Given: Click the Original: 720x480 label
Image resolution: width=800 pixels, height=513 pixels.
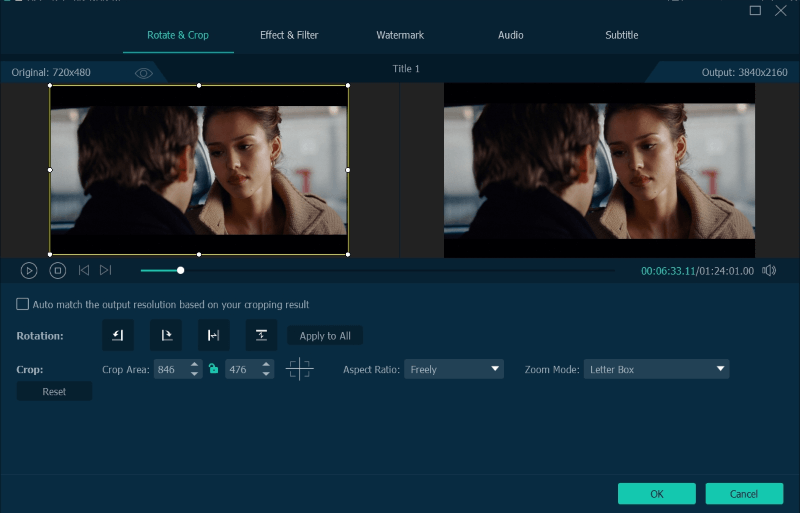Looking at the screenshot, I should [x=51, y=72].
